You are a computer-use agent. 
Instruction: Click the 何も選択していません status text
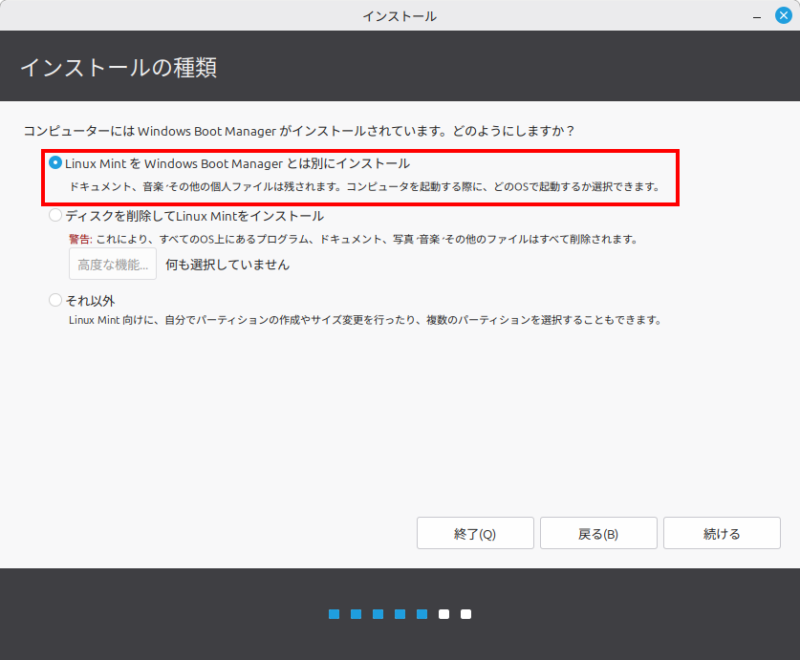click(x=227, y=265)
